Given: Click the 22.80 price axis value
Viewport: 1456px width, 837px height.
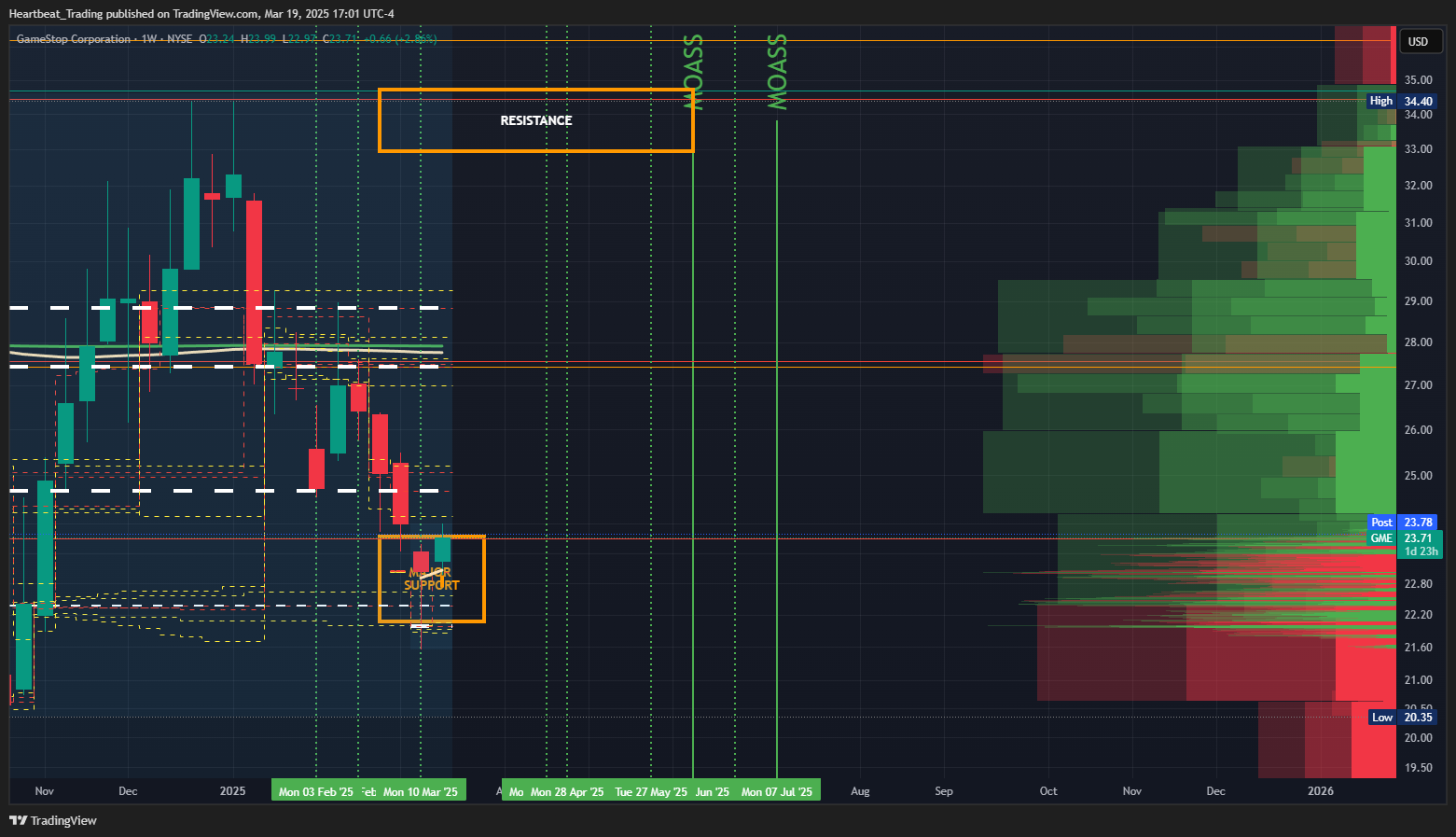Looking at the screenshot, I should 1418,584.
